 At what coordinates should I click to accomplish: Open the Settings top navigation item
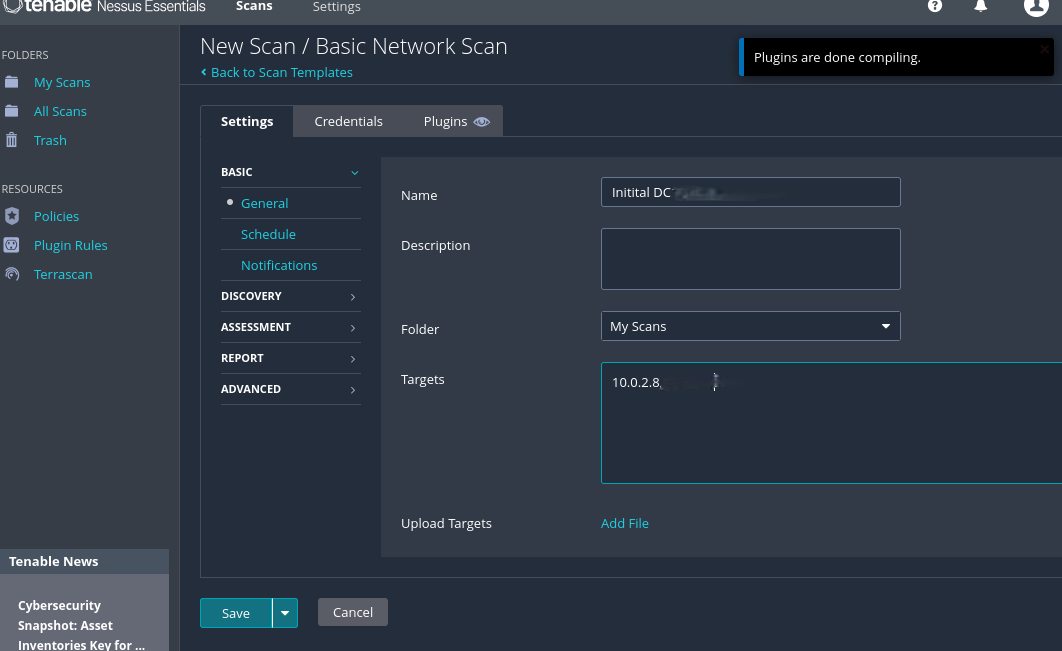[337, 7]
